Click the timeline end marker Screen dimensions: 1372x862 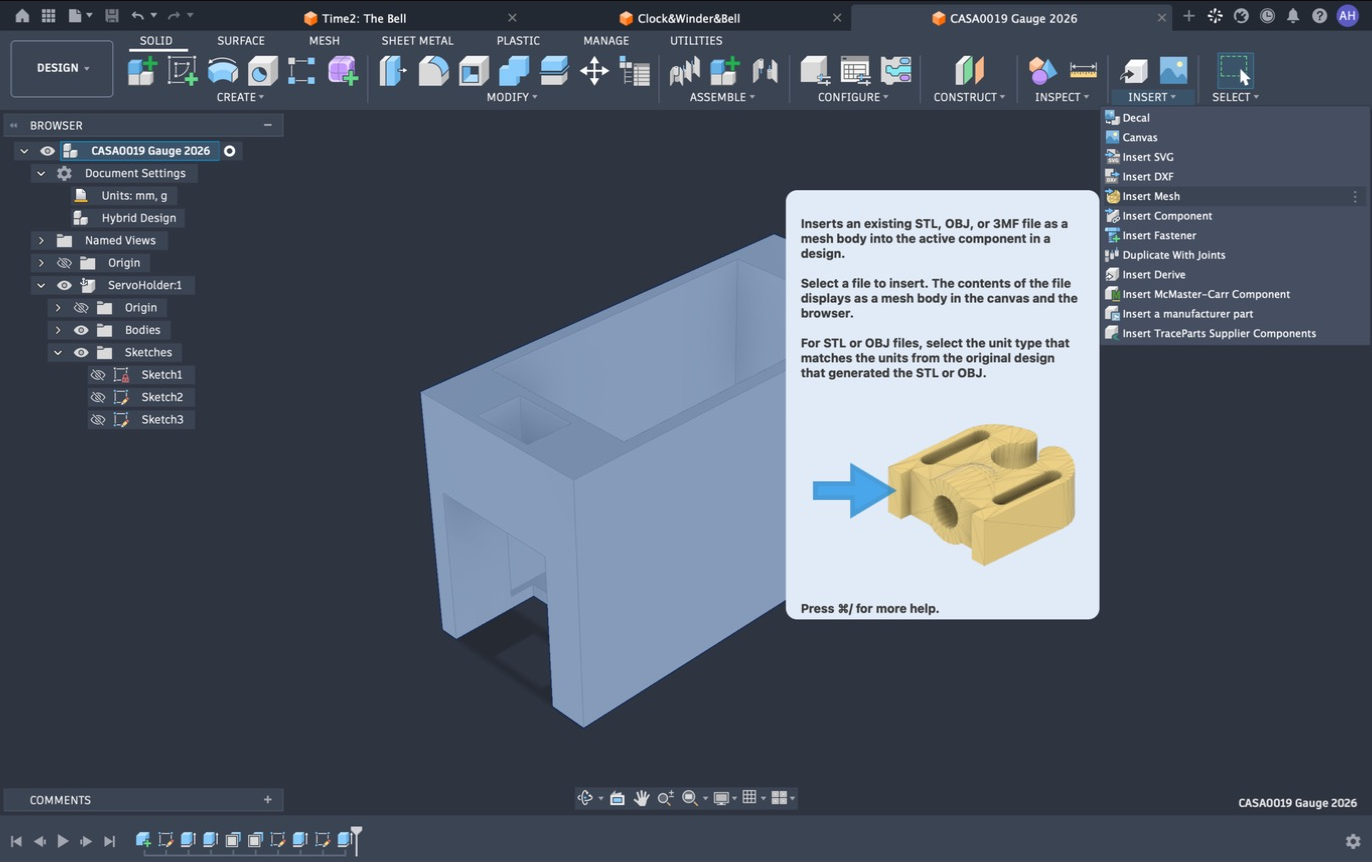pyautogui.click(x=356, y=840)
